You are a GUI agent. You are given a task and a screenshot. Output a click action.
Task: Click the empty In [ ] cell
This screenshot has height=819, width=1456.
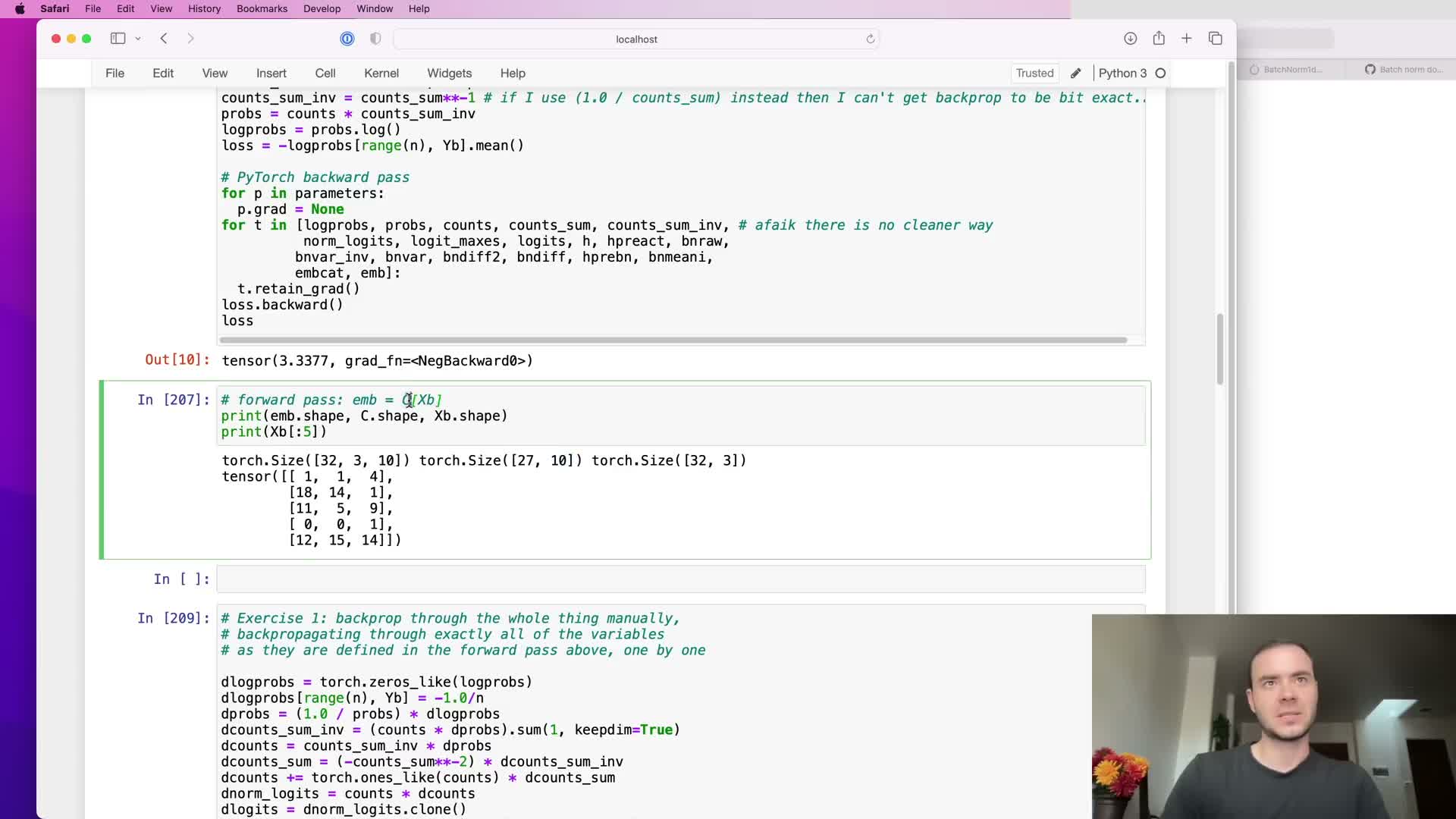click(680, 579)
